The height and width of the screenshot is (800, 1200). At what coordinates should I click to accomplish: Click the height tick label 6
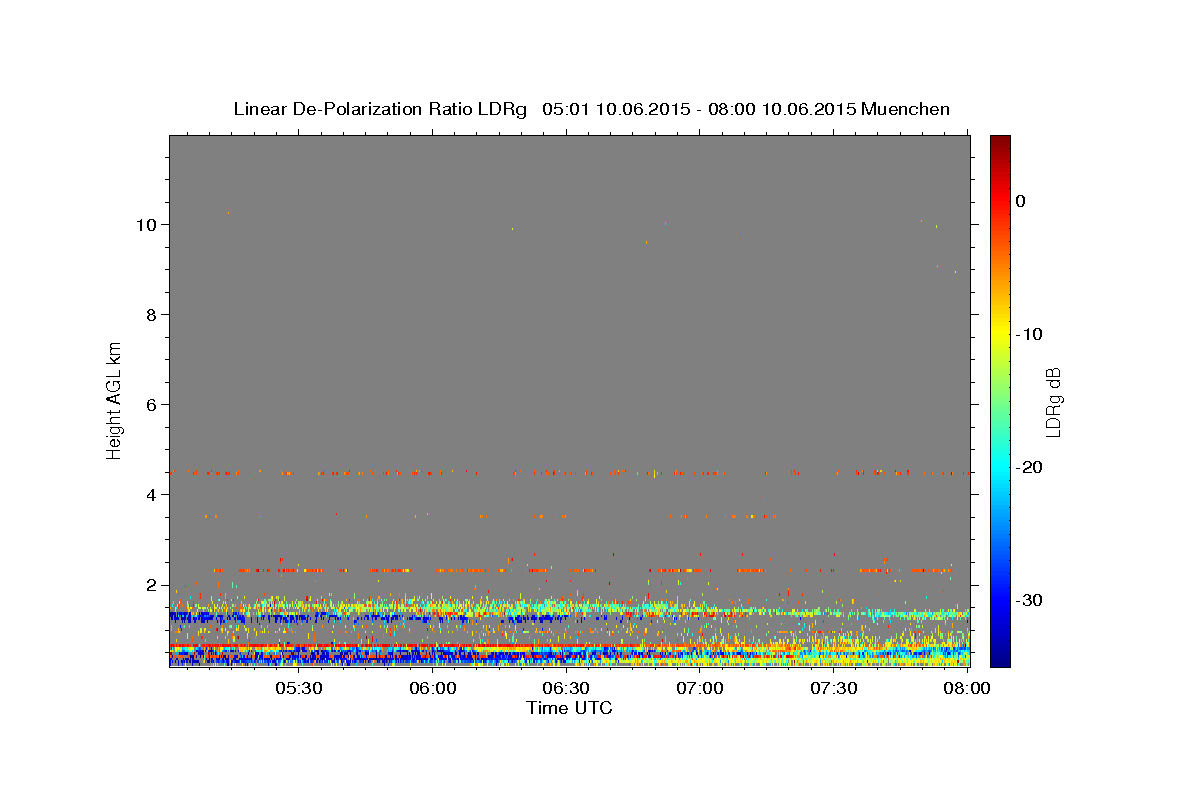point(152,404)
